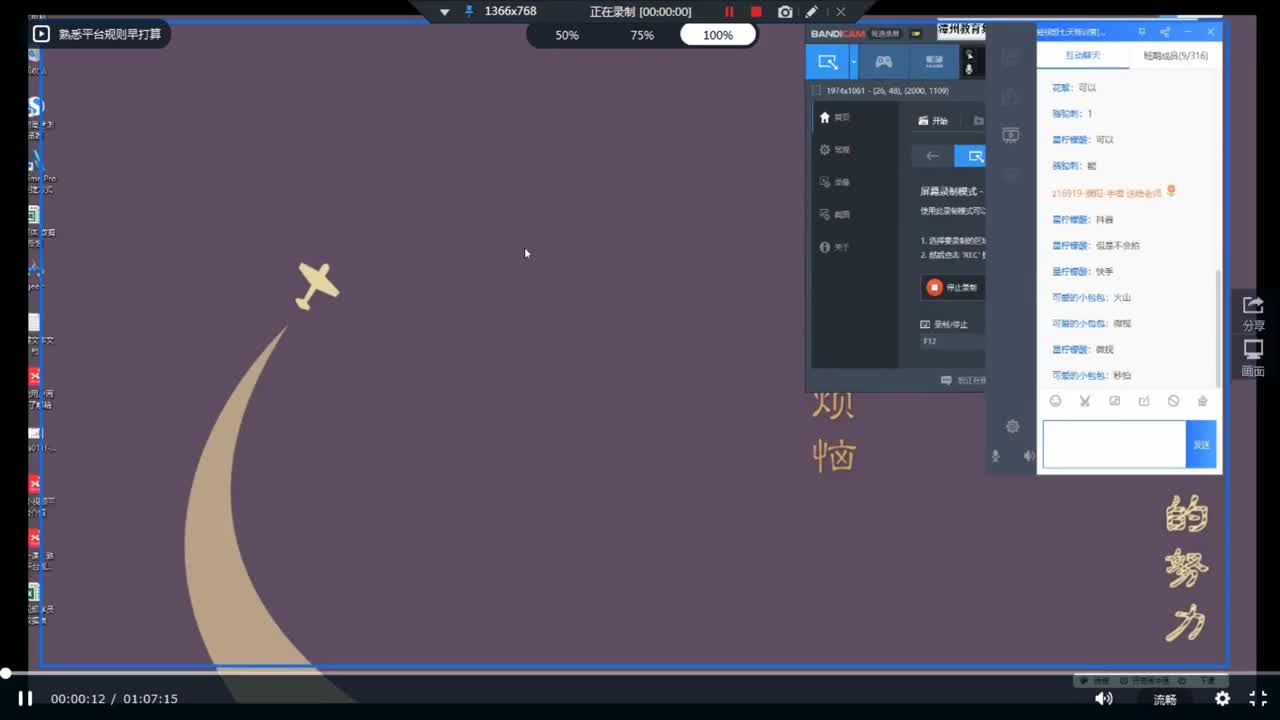Toggle the classroom speaker icon

pos(1028,456)
